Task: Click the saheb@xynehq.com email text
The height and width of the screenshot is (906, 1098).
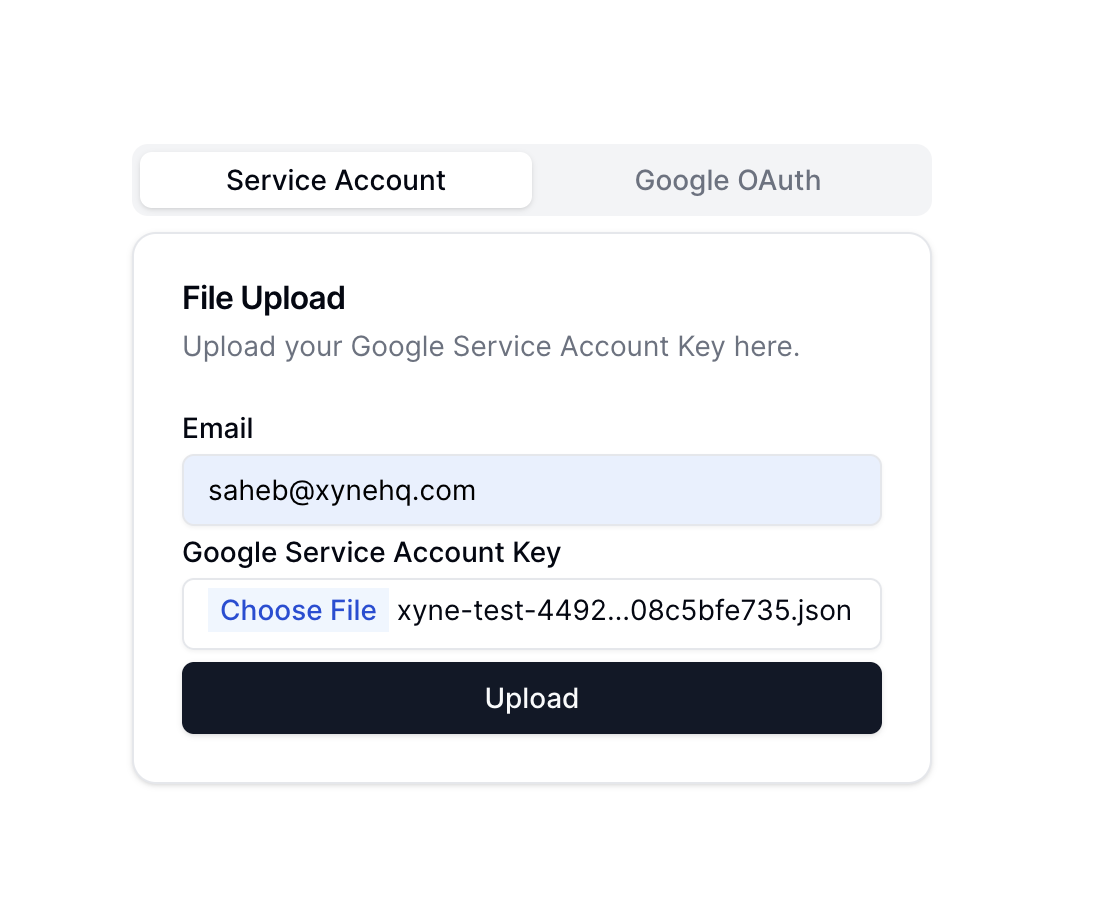Action: point(342,491)
